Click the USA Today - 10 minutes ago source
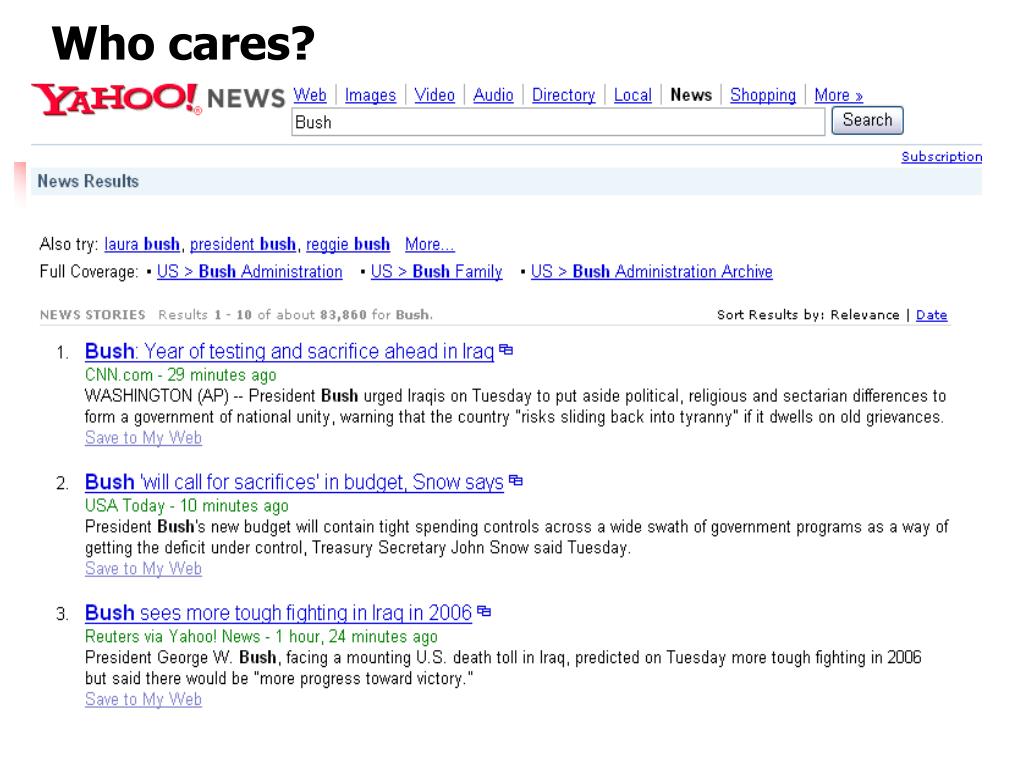1024x768 pixels. click(187, 505)
